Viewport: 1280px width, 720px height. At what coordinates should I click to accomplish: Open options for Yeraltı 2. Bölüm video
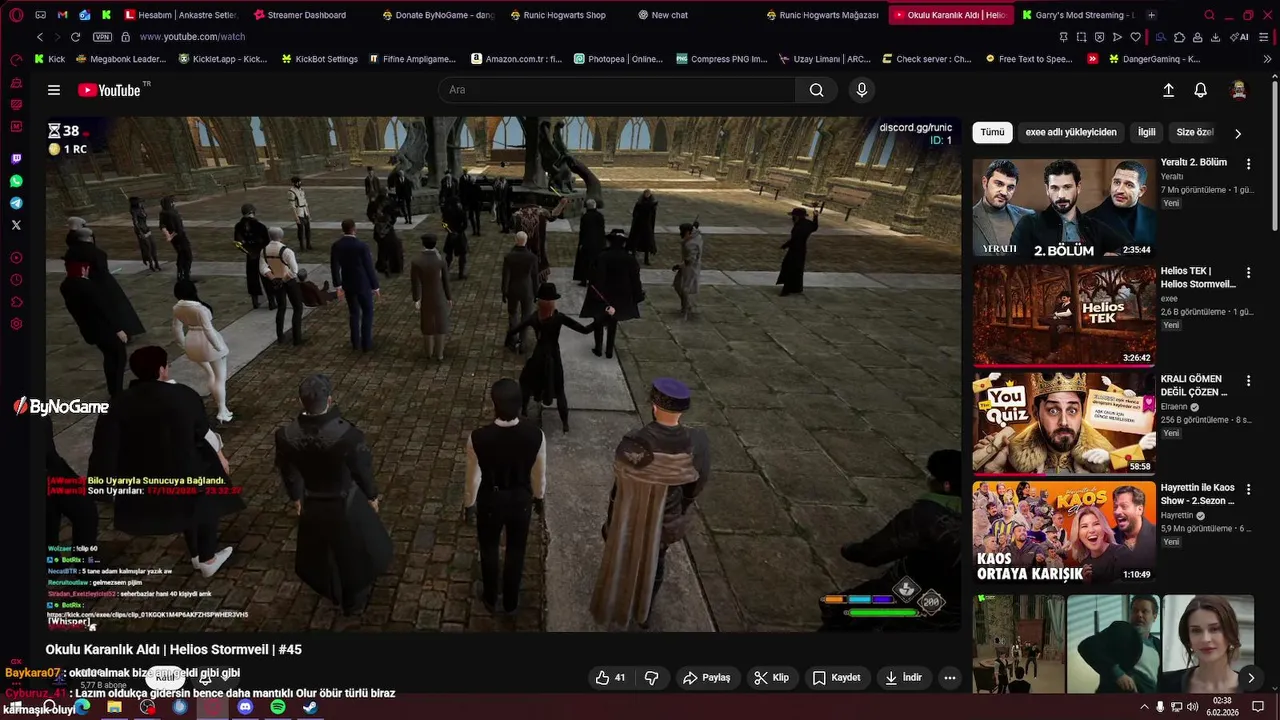pos(1248,163)
